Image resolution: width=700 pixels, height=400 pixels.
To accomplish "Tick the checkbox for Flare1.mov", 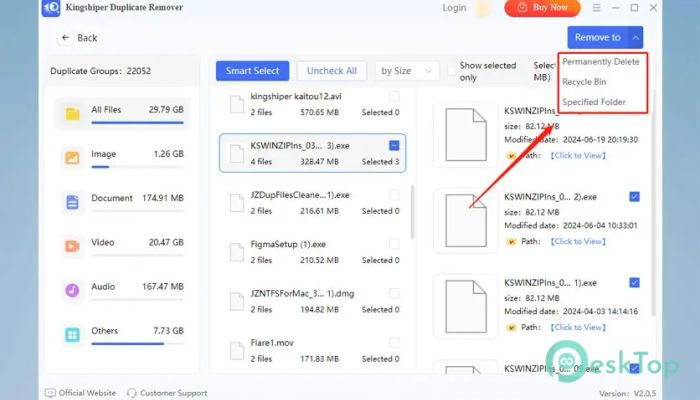I will coord(394,343).
